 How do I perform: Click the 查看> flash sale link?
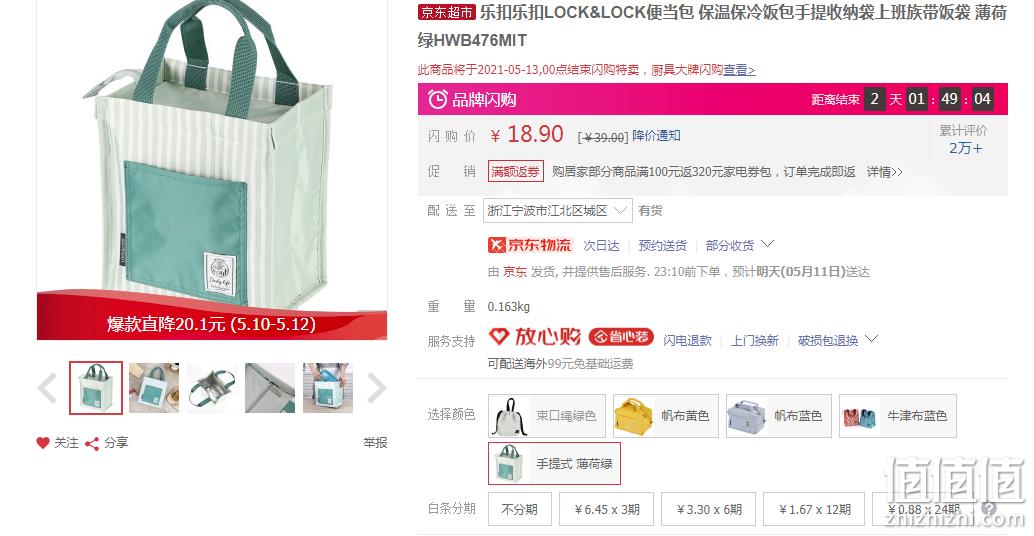(x=739, y=69)
